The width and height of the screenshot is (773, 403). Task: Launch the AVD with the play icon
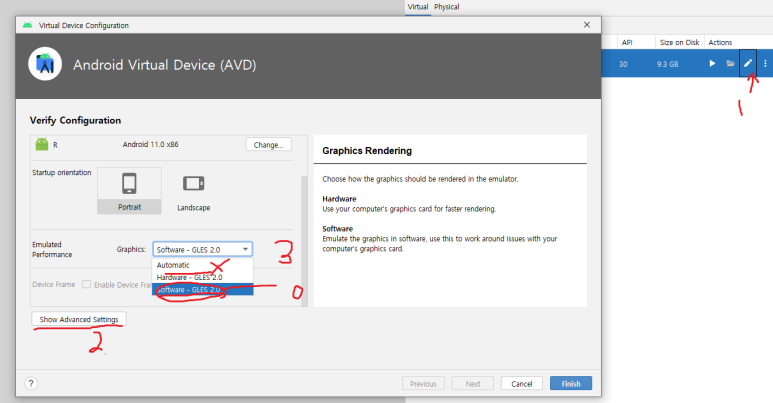(x=712, y=63)
